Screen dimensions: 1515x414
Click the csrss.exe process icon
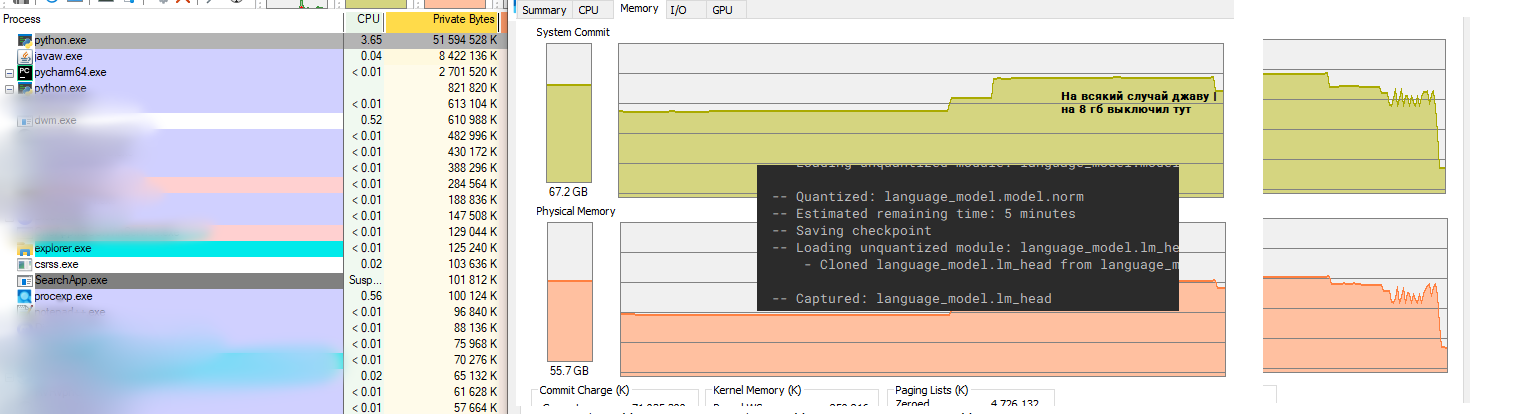coord(25,264)
